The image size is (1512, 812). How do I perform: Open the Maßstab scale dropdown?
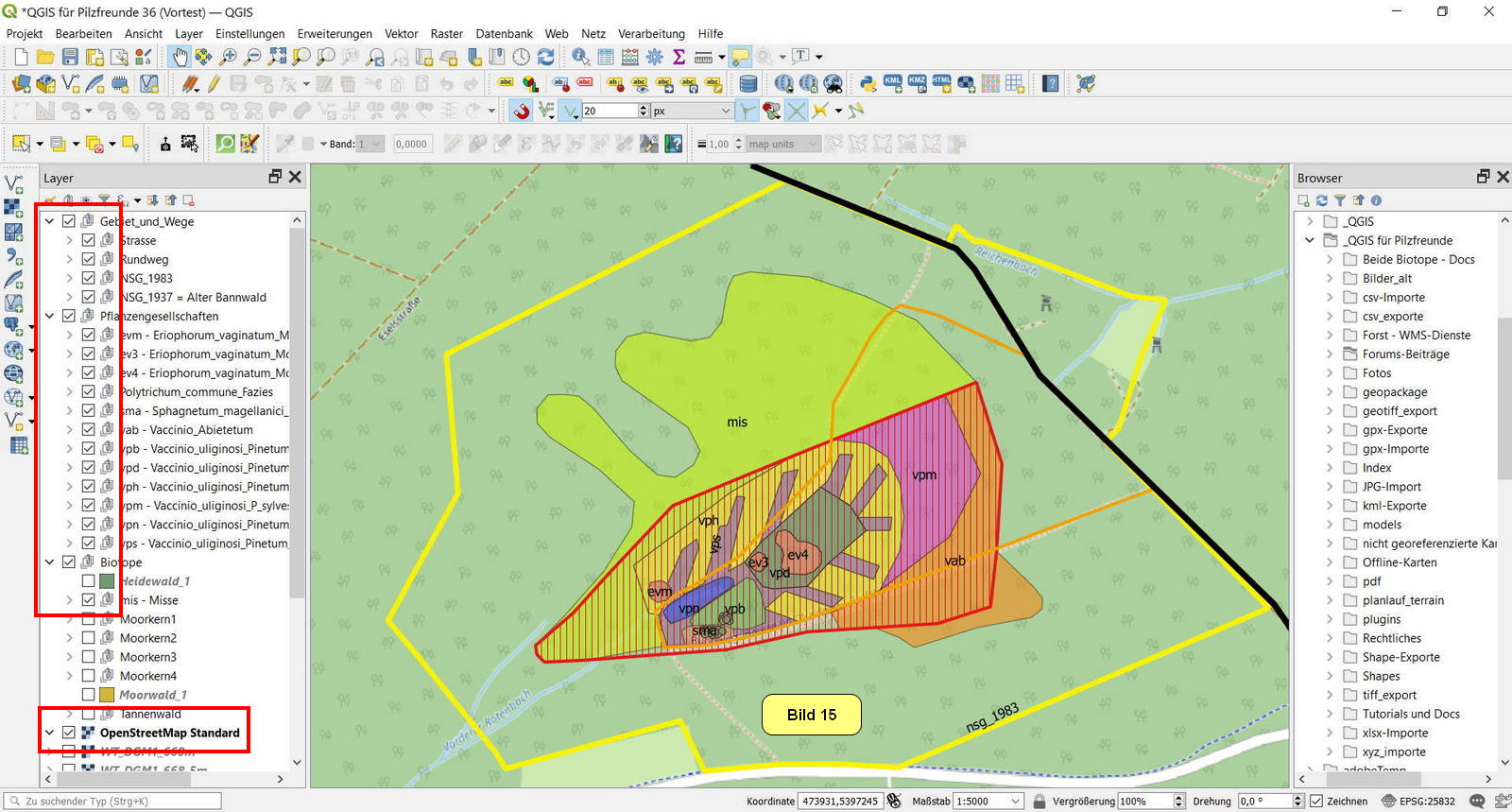[1016, 801]
